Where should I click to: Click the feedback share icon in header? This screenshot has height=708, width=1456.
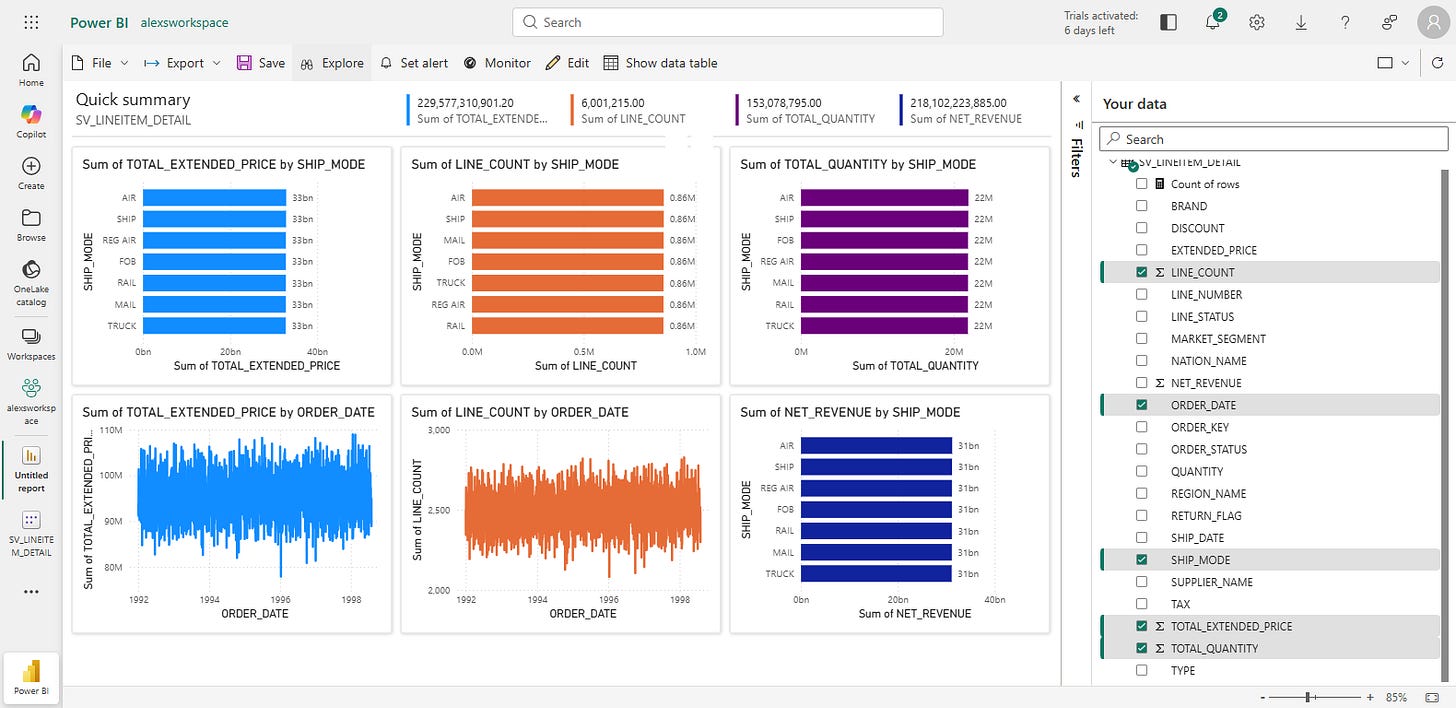[1389, 22]
